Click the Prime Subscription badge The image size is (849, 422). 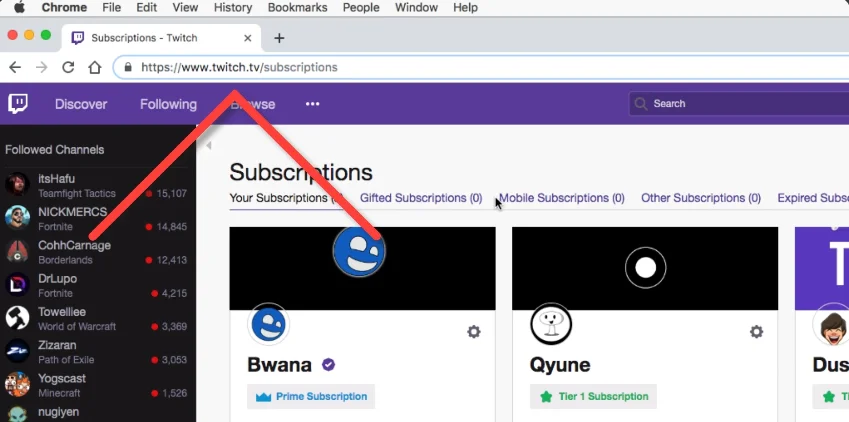pos(311,397)
